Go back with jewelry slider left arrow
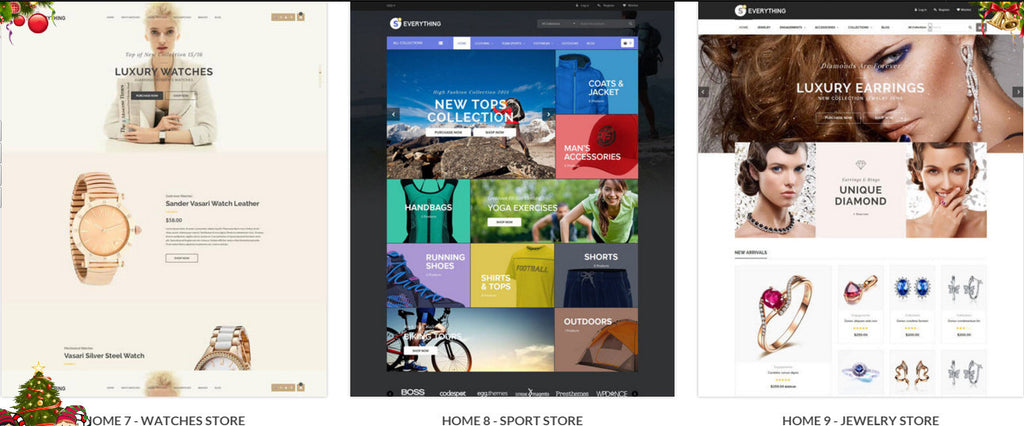 click(703, 92)
